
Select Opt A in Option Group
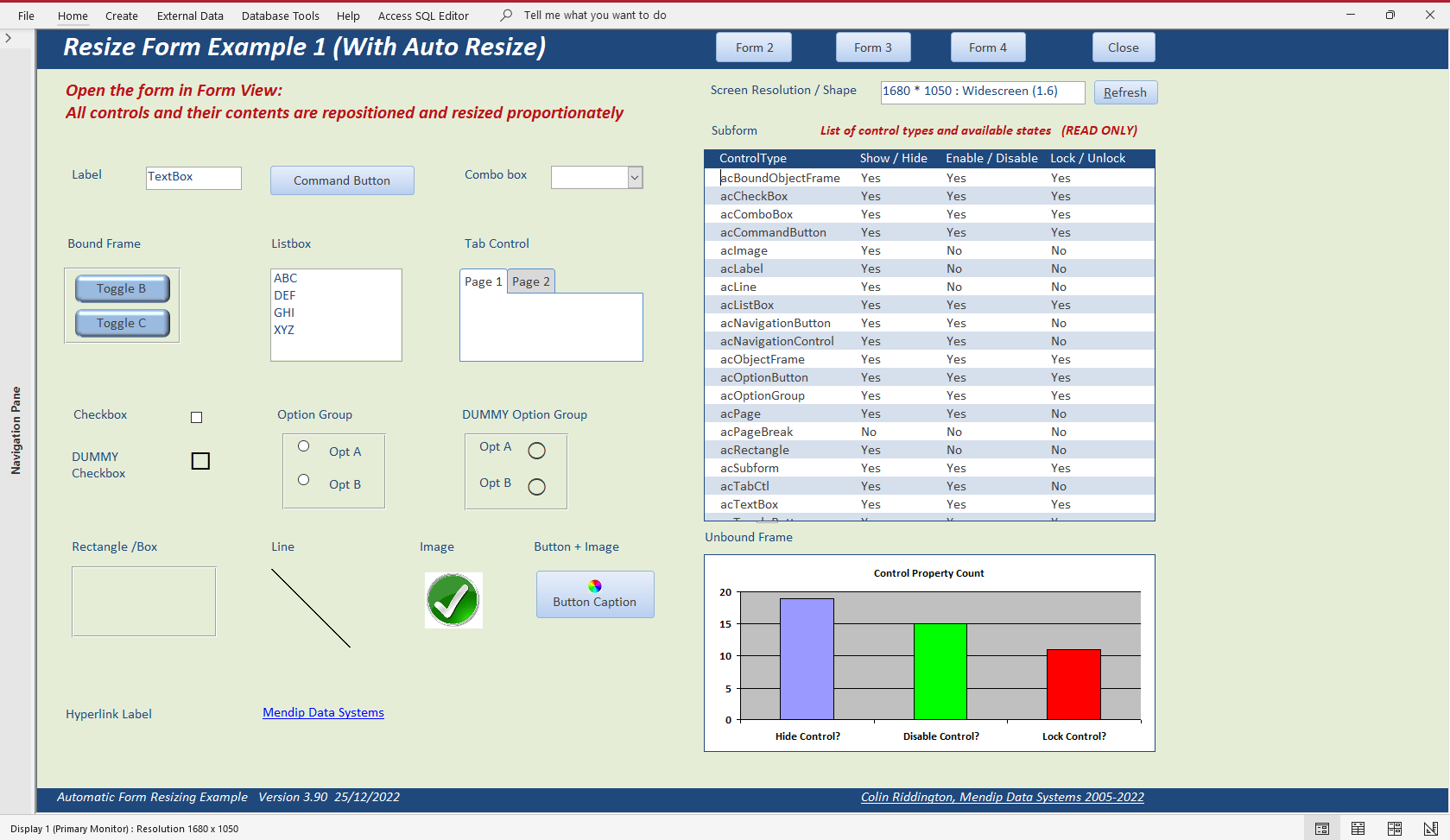[303, 446]
